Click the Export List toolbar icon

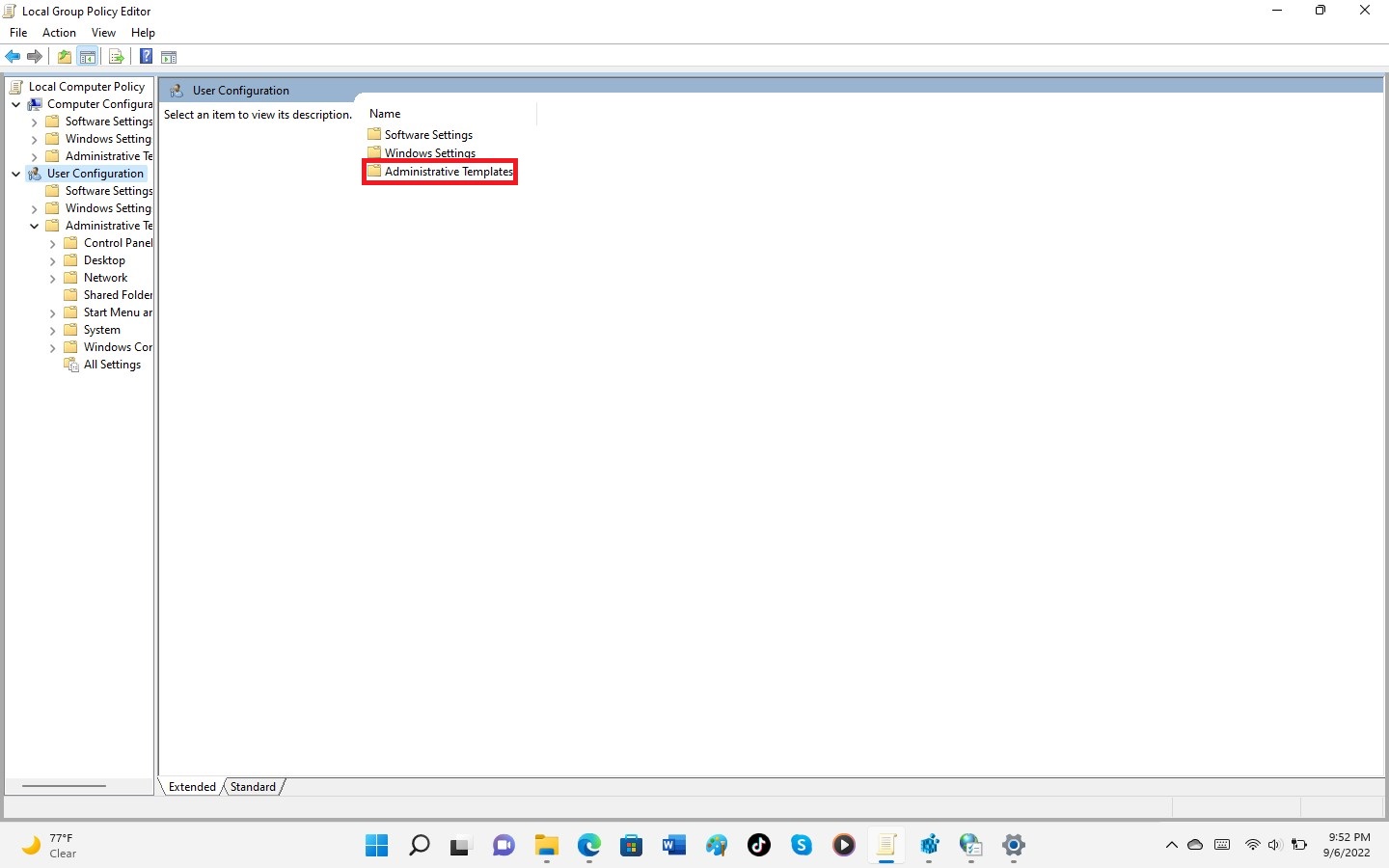click(116, 57)
